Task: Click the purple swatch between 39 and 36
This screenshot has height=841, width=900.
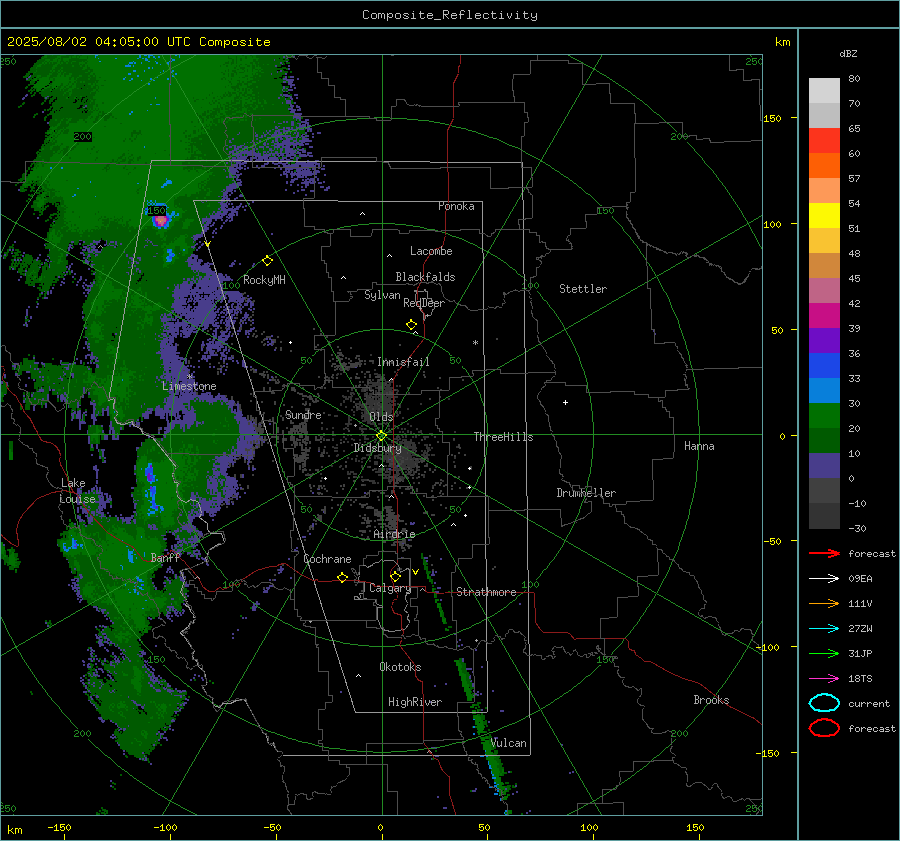Action: click(824, 341)
